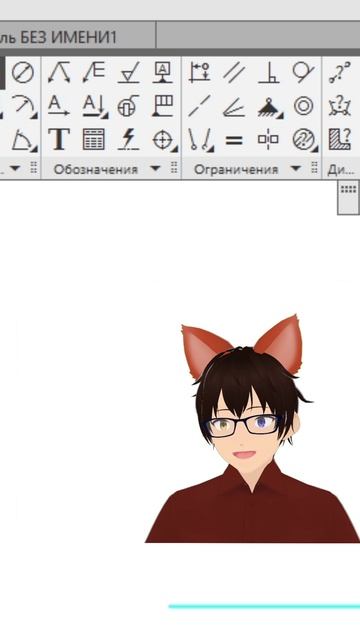The image size is (360, 640).
Task: Click the small dotted button below the toolbar
Action: [348, 198]
